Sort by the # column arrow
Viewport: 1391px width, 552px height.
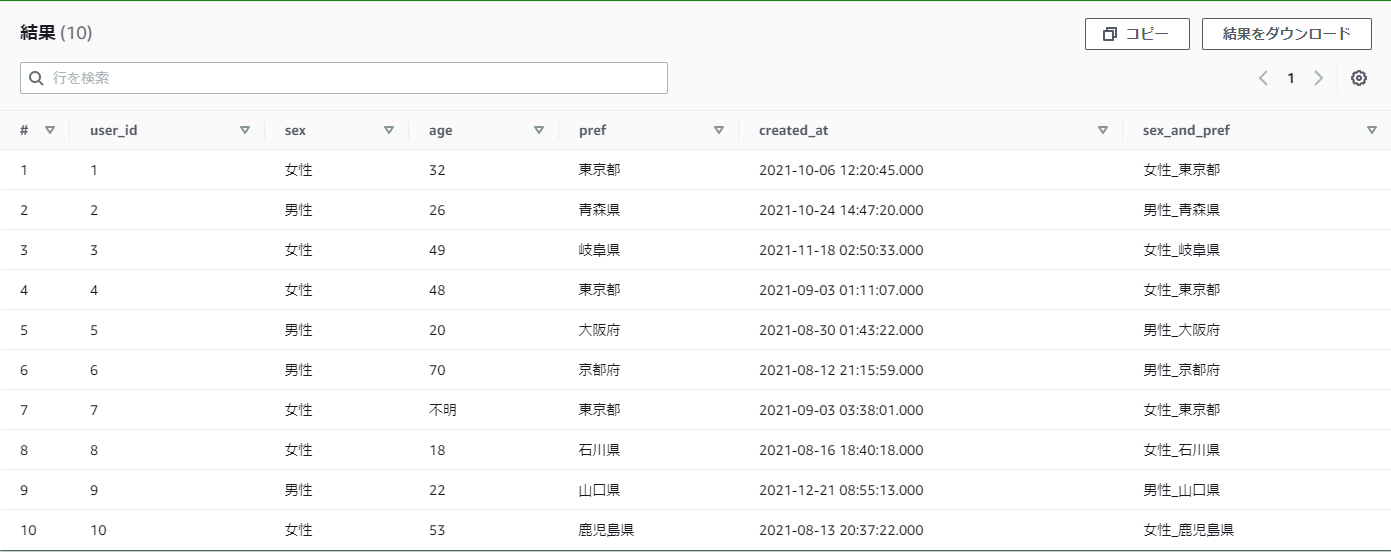49,130
